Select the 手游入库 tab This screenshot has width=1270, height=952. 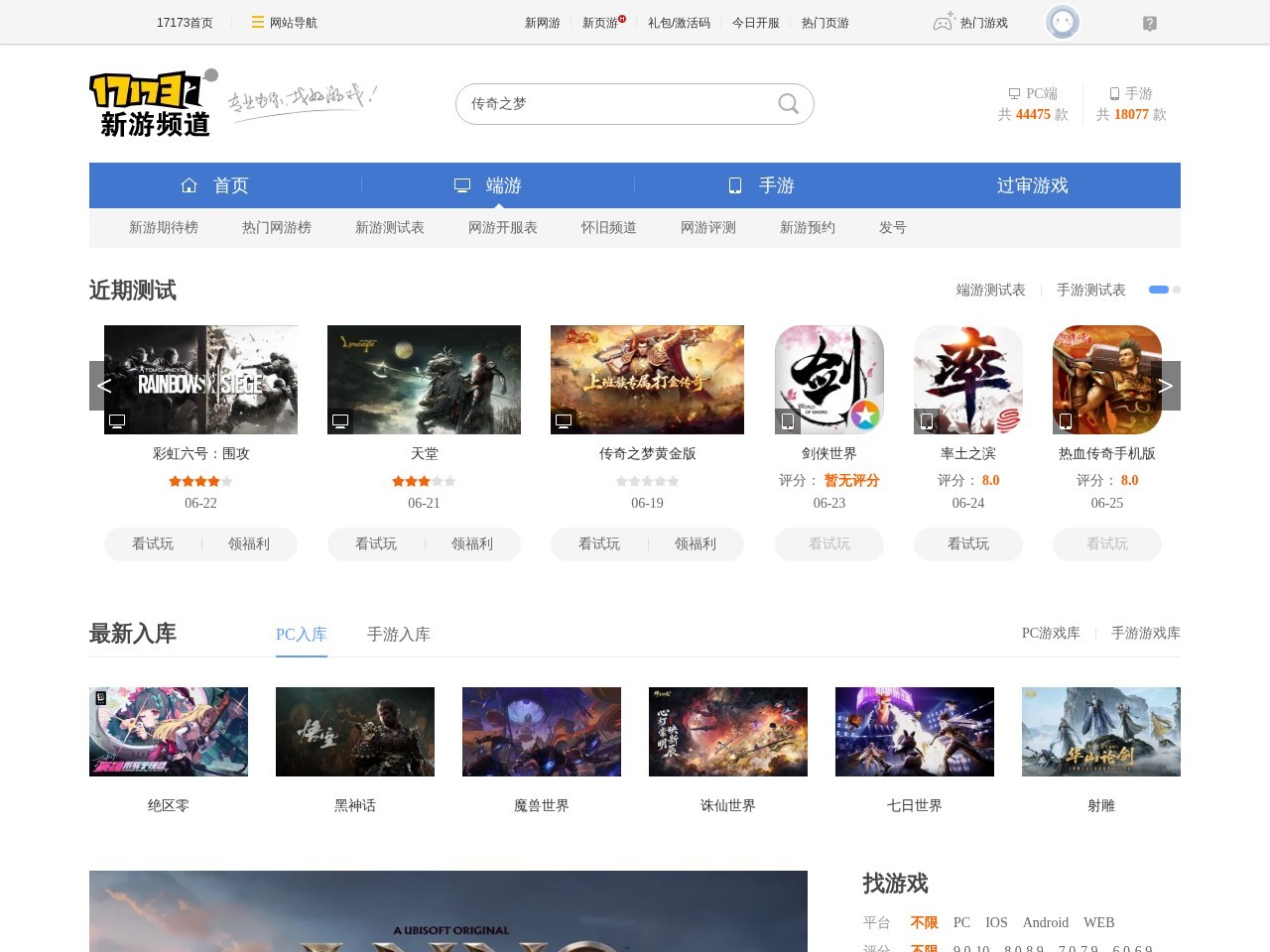tap(399, 634)
